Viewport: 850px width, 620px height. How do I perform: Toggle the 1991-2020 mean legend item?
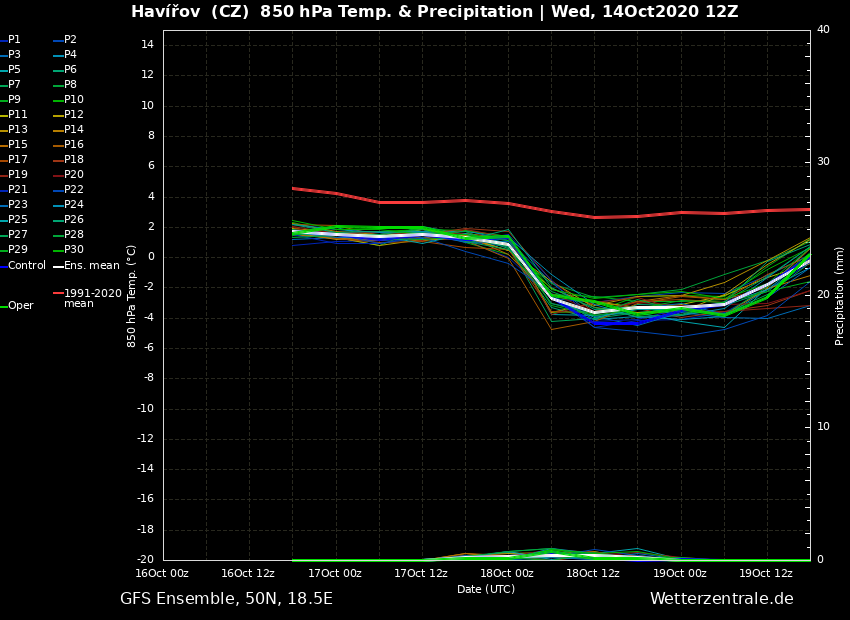[x=92, y=298]
